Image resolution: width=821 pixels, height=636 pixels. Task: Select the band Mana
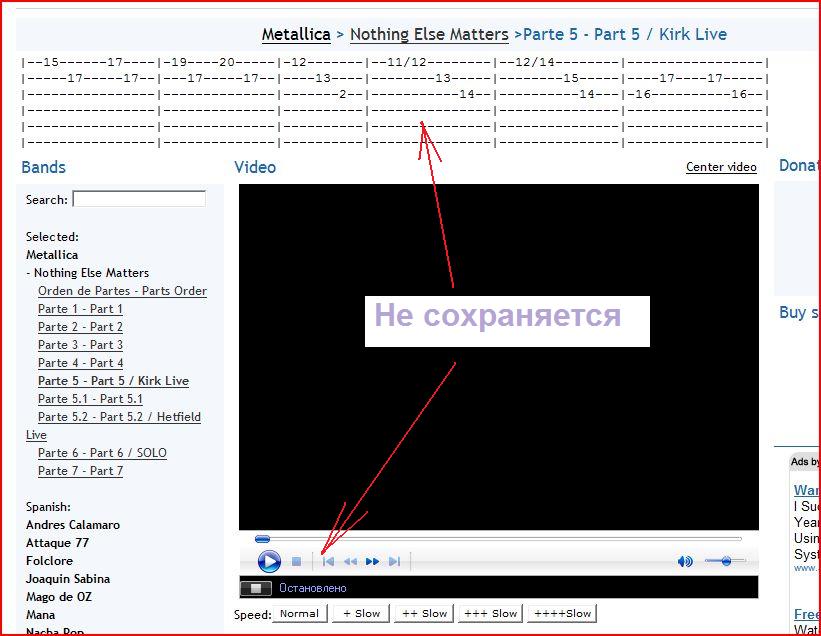click(40, 615)
